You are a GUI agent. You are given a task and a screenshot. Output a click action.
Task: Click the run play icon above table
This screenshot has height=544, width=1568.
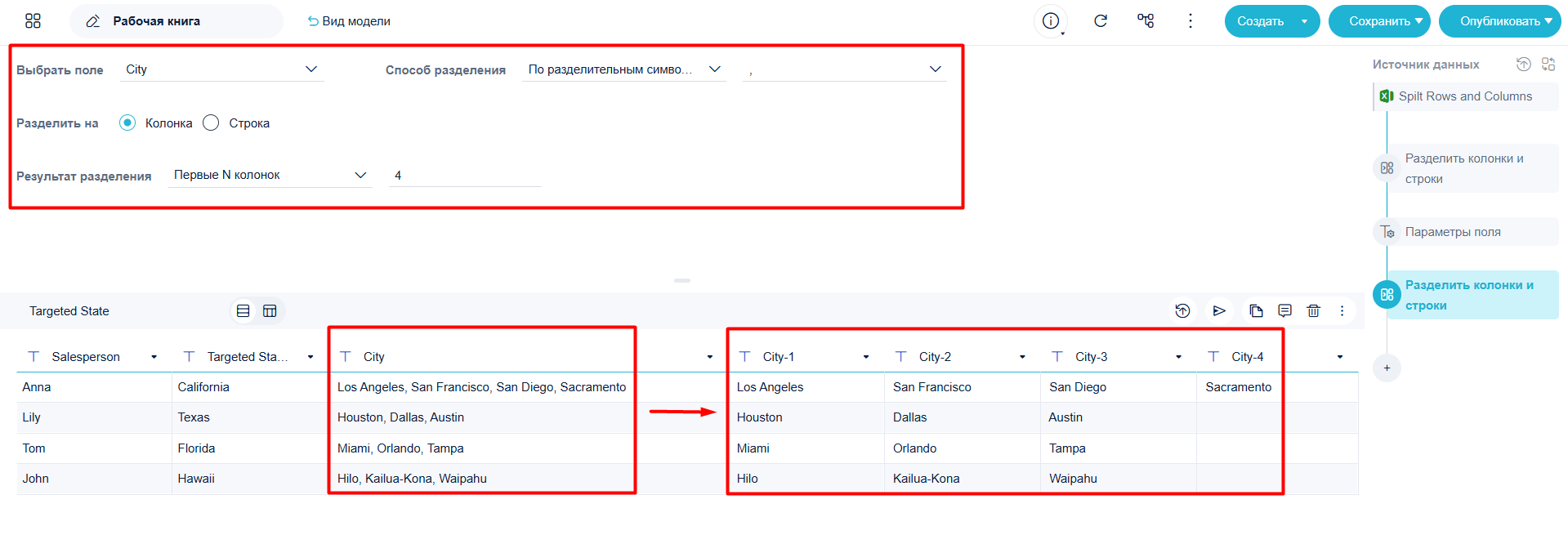pyautogui.click(x=1219, y=311)
